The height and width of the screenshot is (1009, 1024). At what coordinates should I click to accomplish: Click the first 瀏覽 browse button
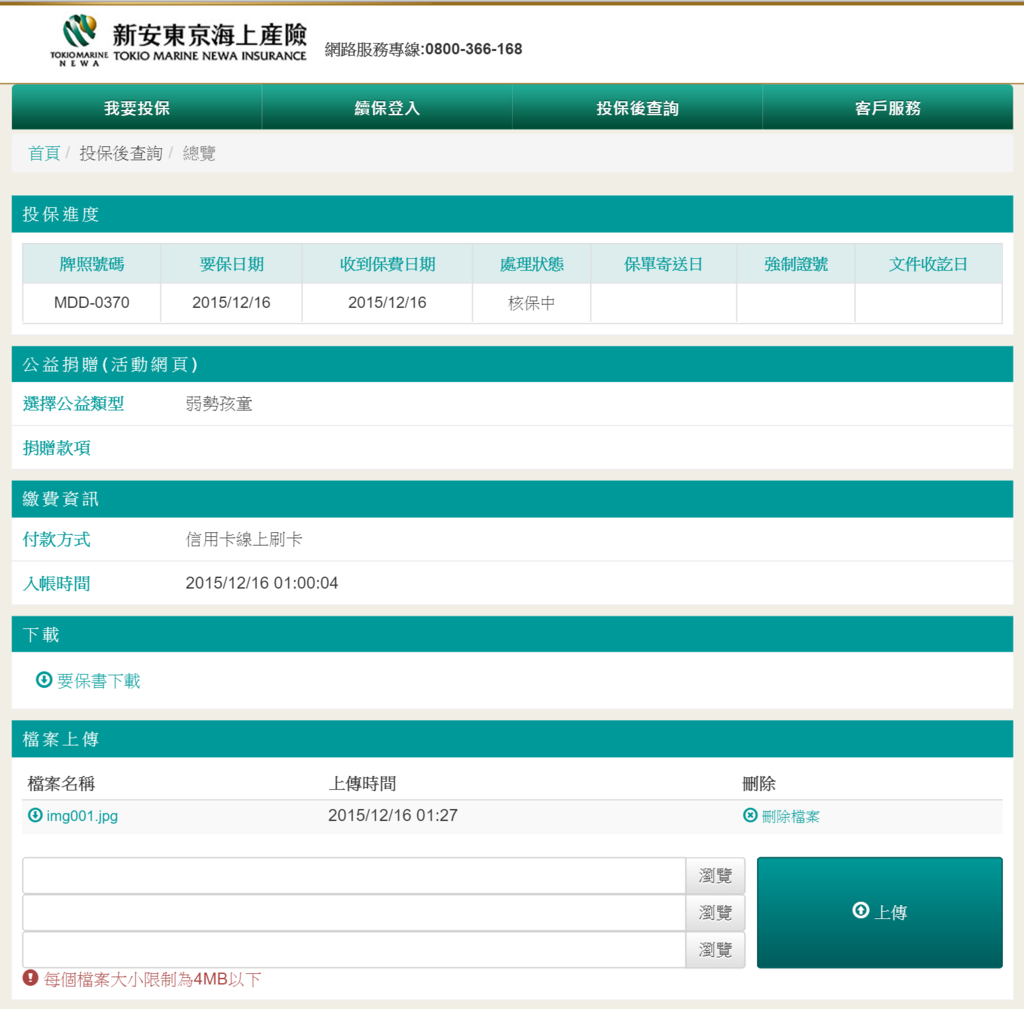[714, 875]
